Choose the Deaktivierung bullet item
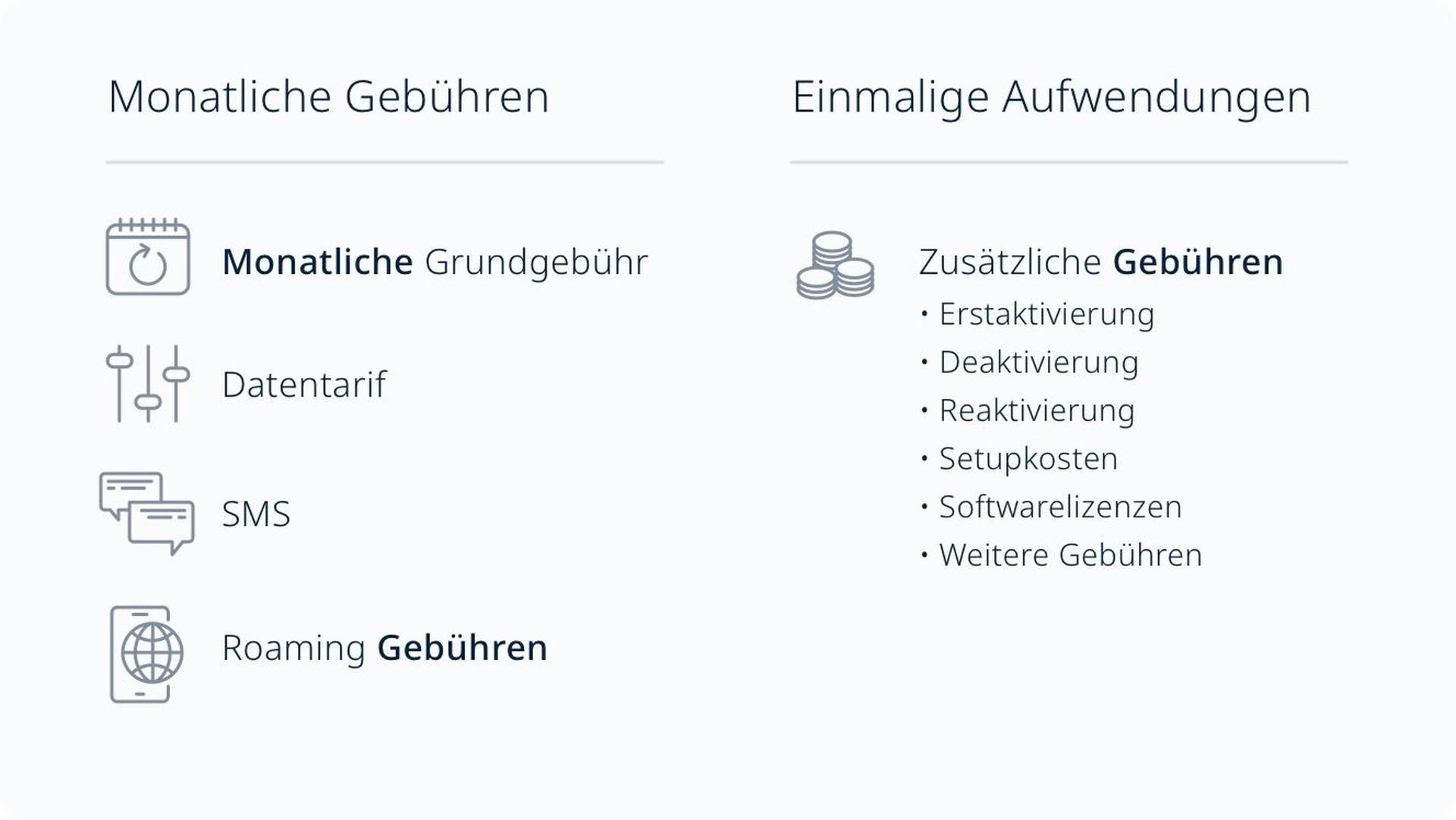The height and width of the screenshot is (820, 1456). tap(1039, 363)
